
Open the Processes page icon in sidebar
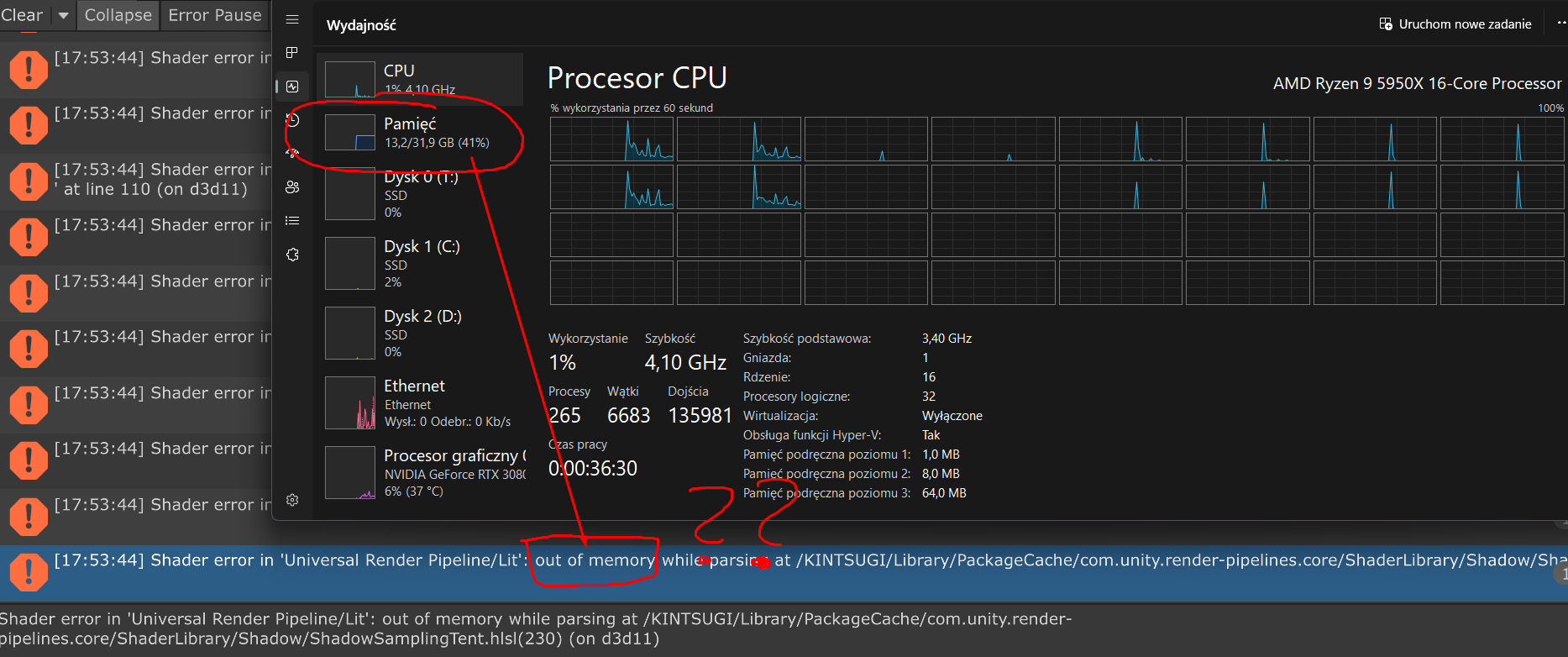click(x=292, y=53)
